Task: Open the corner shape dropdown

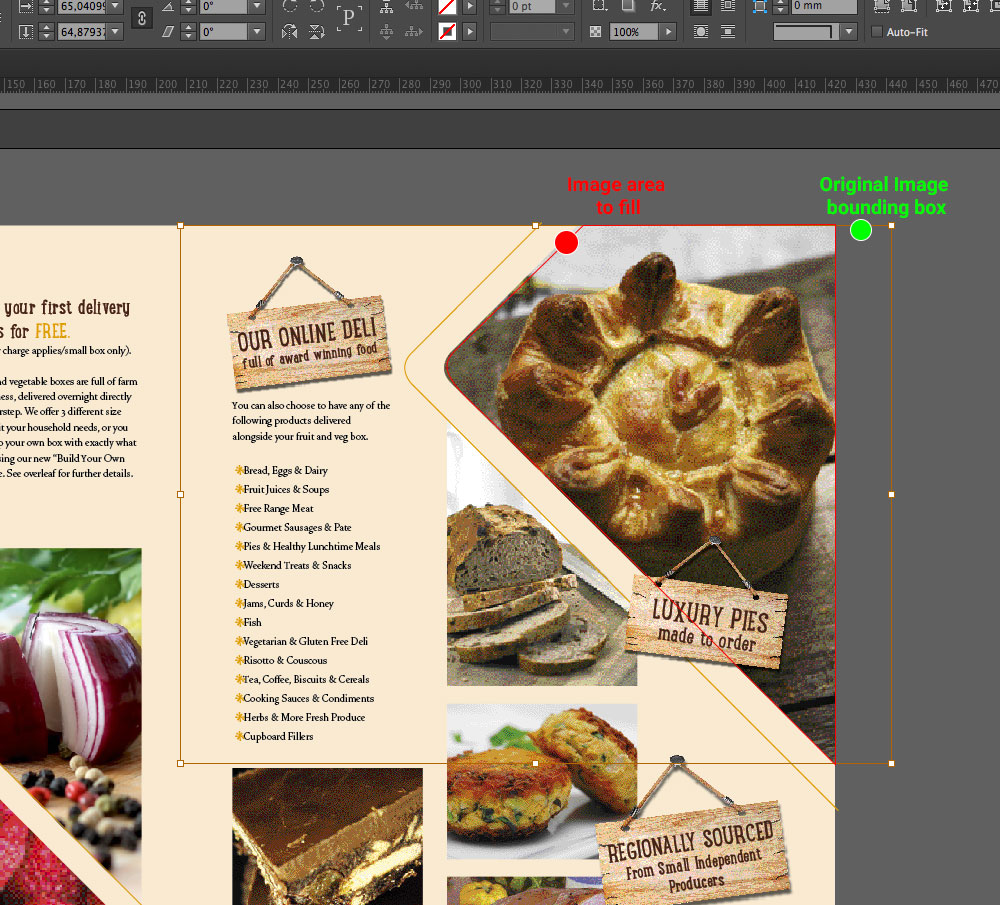Action: [x=849, y=32]
